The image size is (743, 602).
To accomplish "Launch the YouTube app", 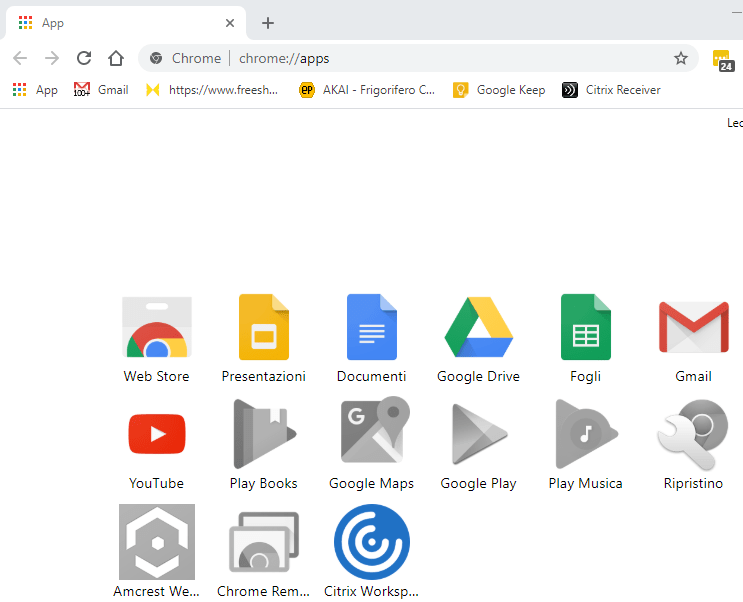I will tap(157, 434).
